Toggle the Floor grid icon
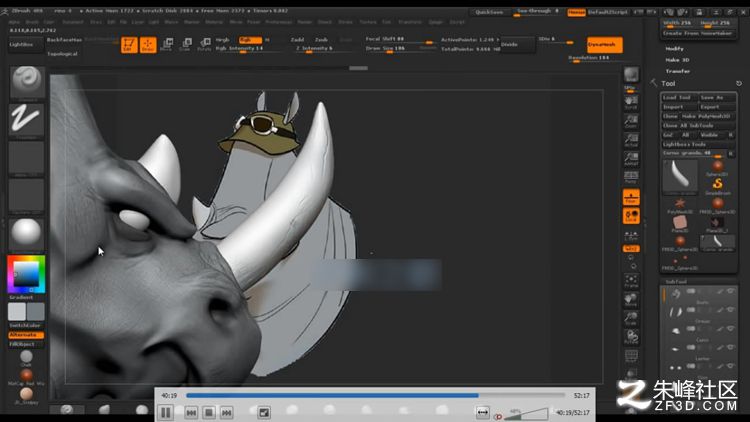Viewport: 750px width, 422px height. point(631,197)
